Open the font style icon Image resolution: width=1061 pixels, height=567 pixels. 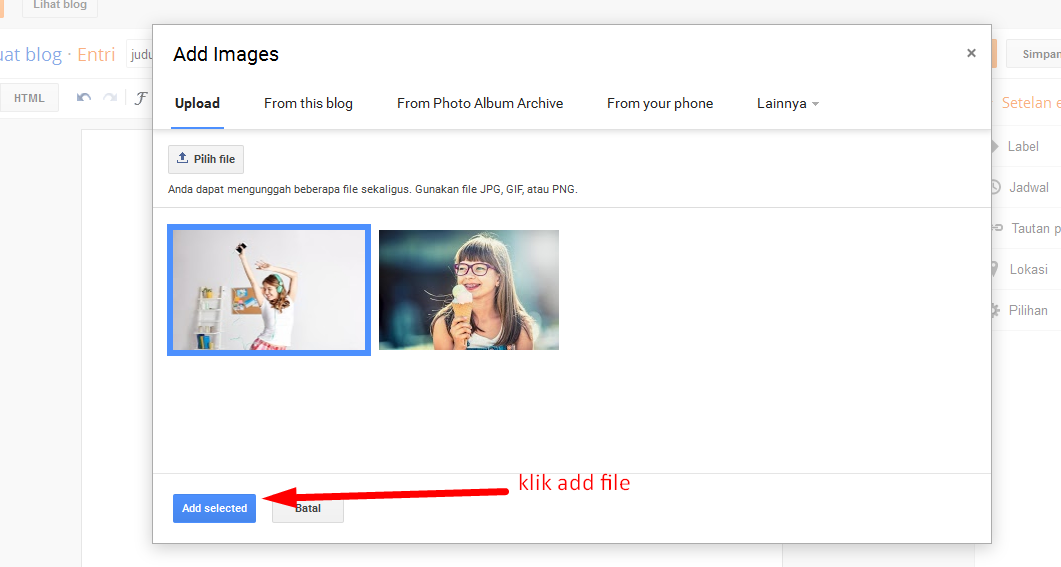(140, 98)
